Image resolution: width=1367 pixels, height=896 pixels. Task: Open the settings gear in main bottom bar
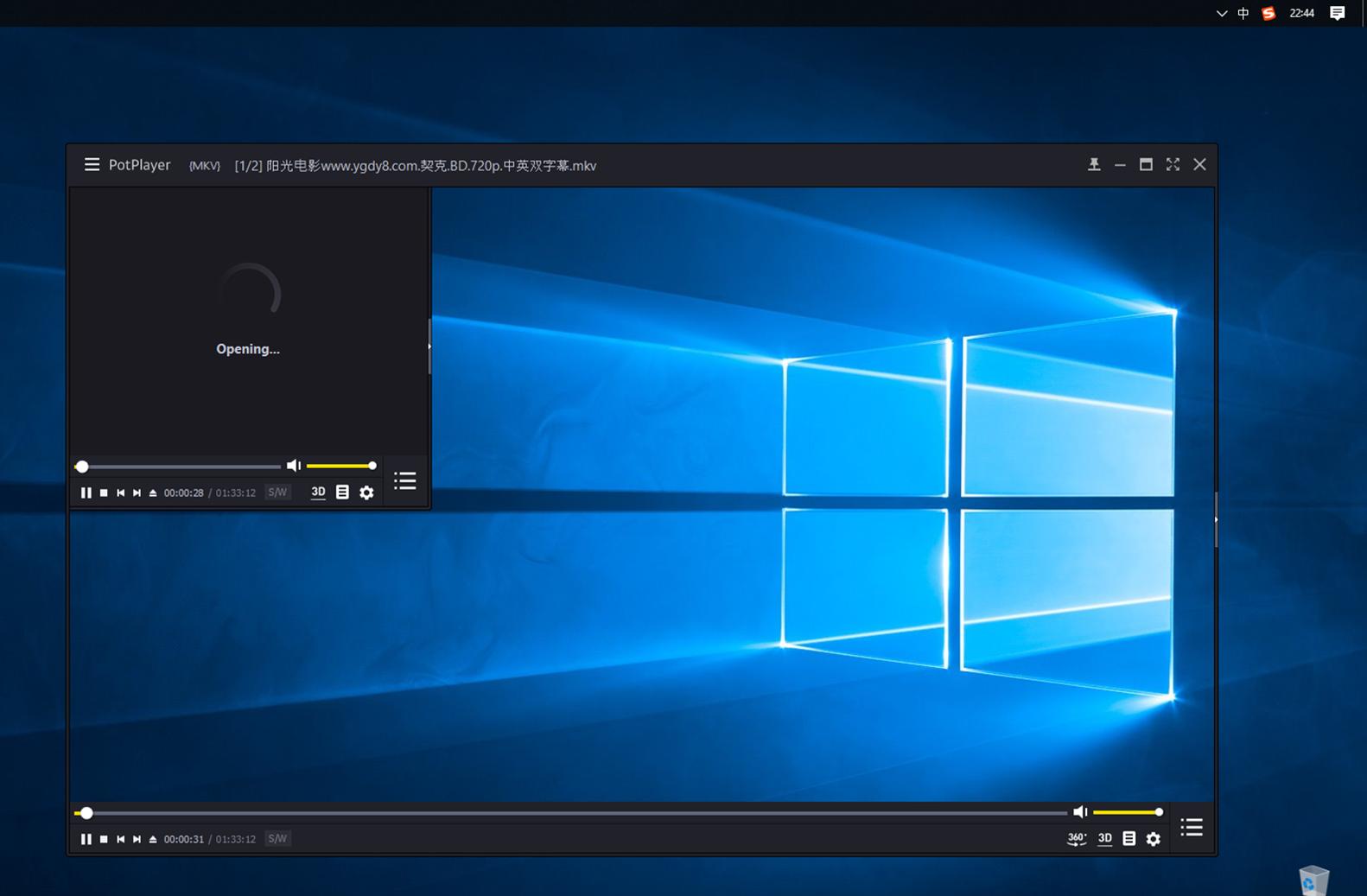click(x=1153, y=839)
